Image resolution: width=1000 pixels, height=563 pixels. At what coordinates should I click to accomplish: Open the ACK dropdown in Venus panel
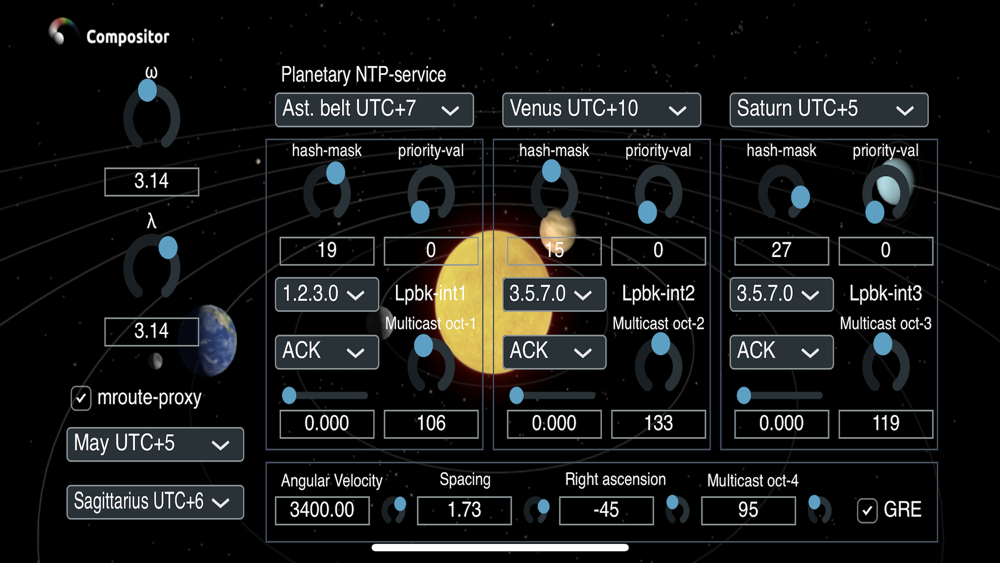554,352
